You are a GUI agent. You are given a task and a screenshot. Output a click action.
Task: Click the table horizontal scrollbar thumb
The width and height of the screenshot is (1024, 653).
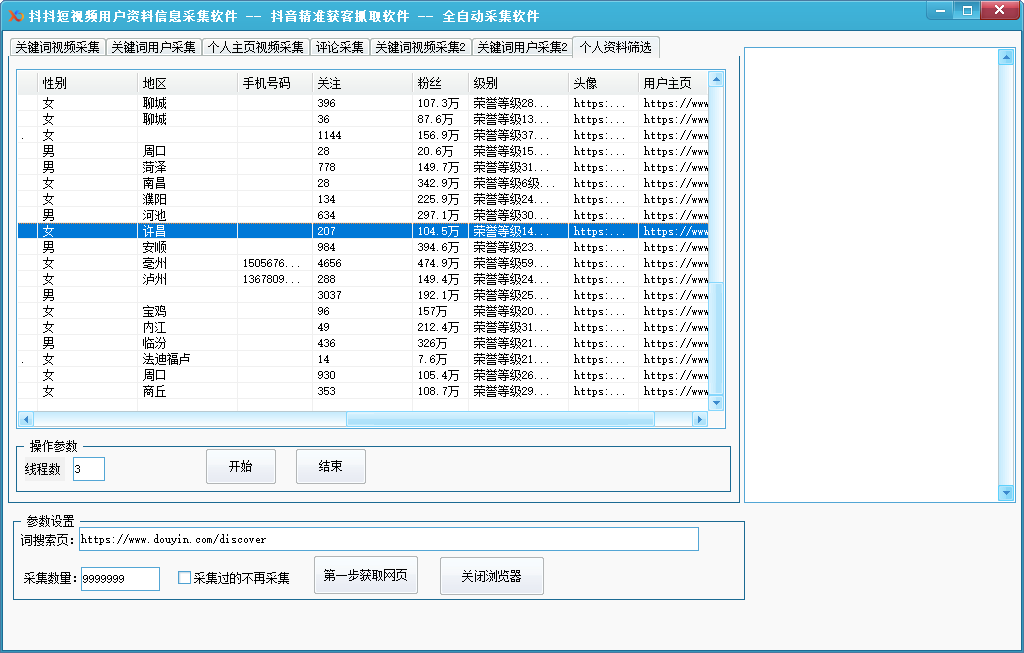point(500,419)
